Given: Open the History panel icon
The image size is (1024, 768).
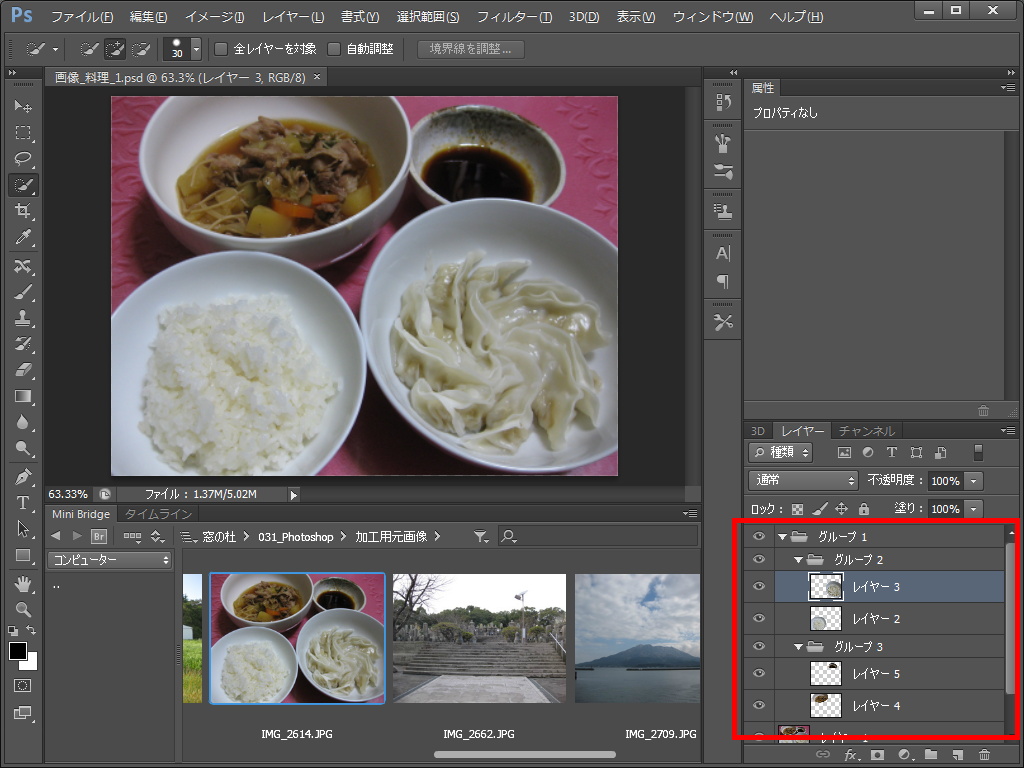Looking at the screenshot, I should click(x=723, y=102).
